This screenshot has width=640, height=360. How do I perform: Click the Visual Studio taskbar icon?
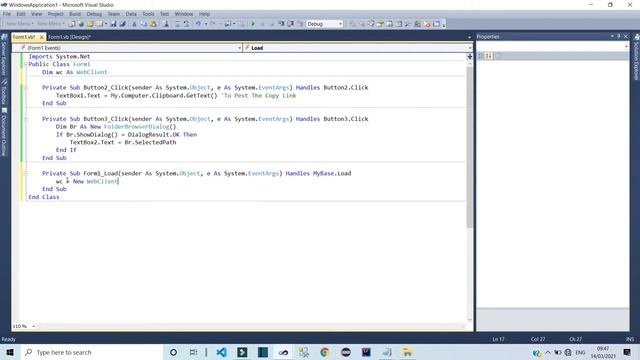tap(283, 352)
